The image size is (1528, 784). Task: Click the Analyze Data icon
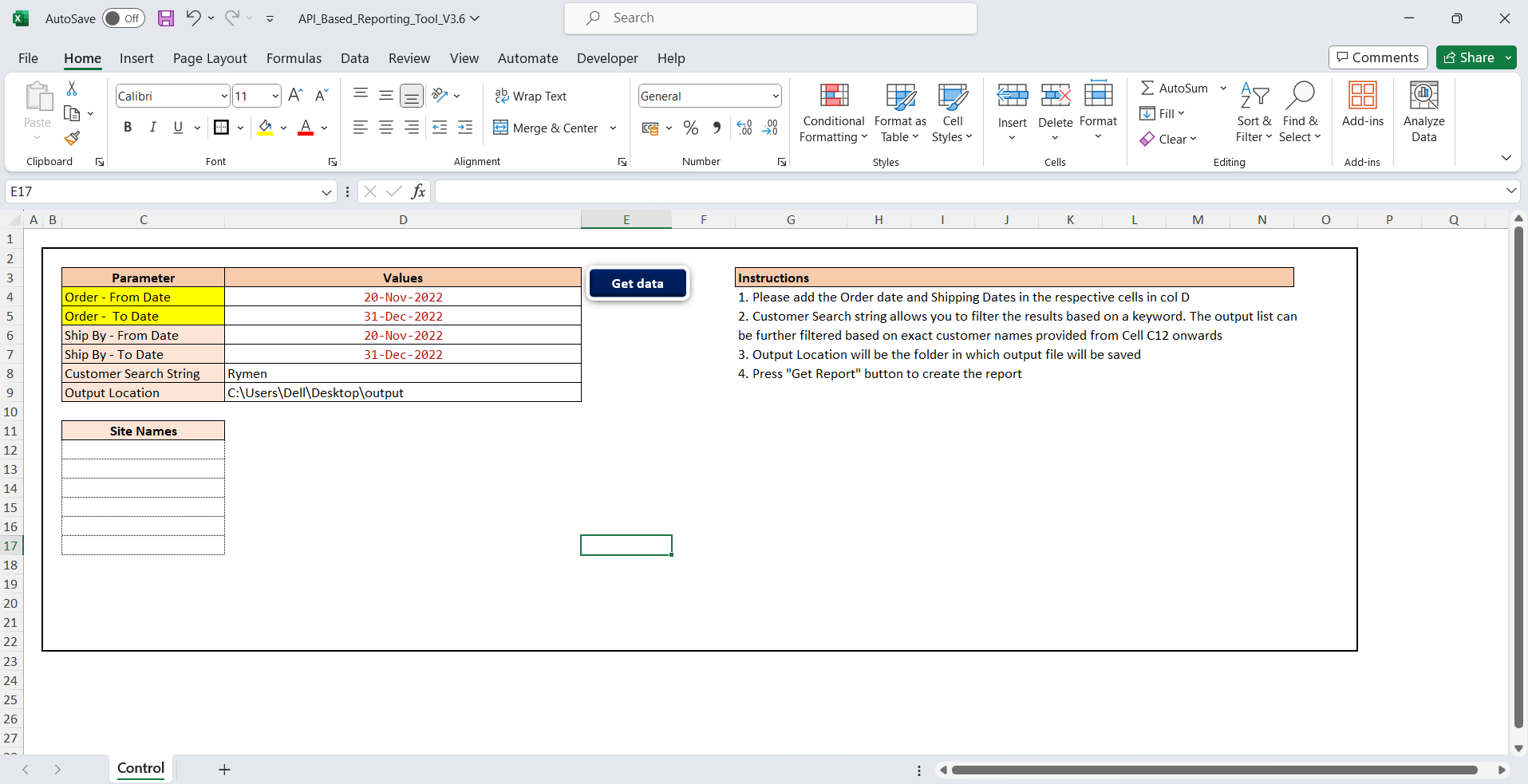tap(1423, 113)
